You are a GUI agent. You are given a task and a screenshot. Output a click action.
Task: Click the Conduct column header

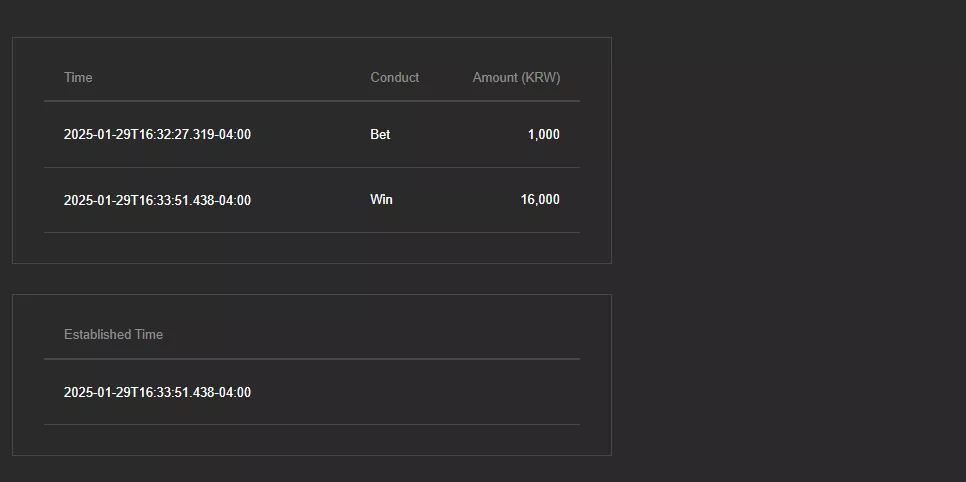click(394, 78)
